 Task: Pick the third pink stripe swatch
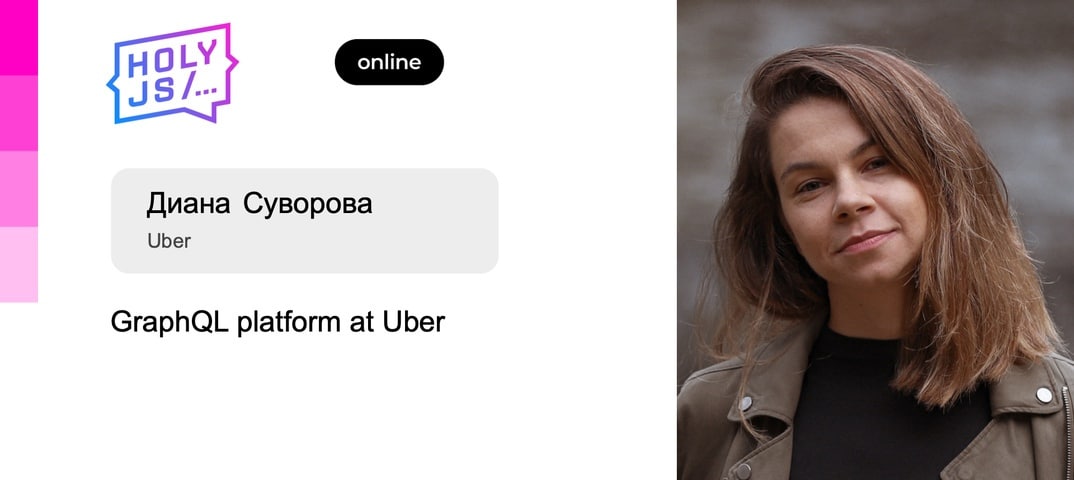coord(18,189)
